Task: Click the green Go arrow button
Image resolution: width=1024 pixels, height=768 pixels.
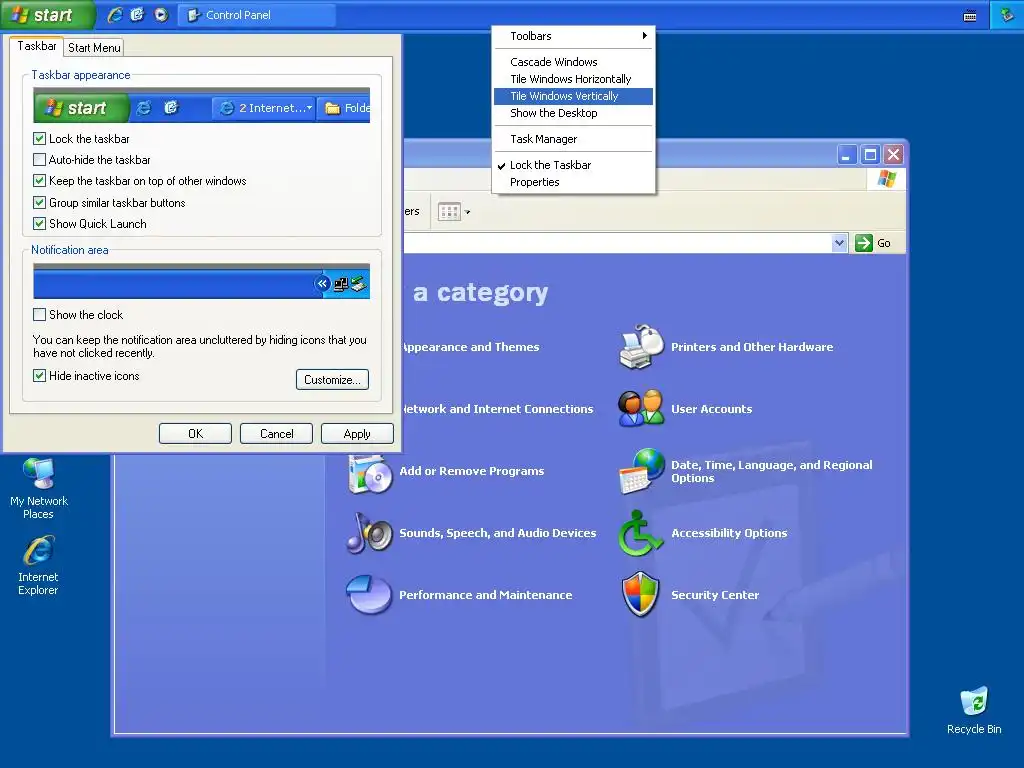Action: tap(863, 243)
